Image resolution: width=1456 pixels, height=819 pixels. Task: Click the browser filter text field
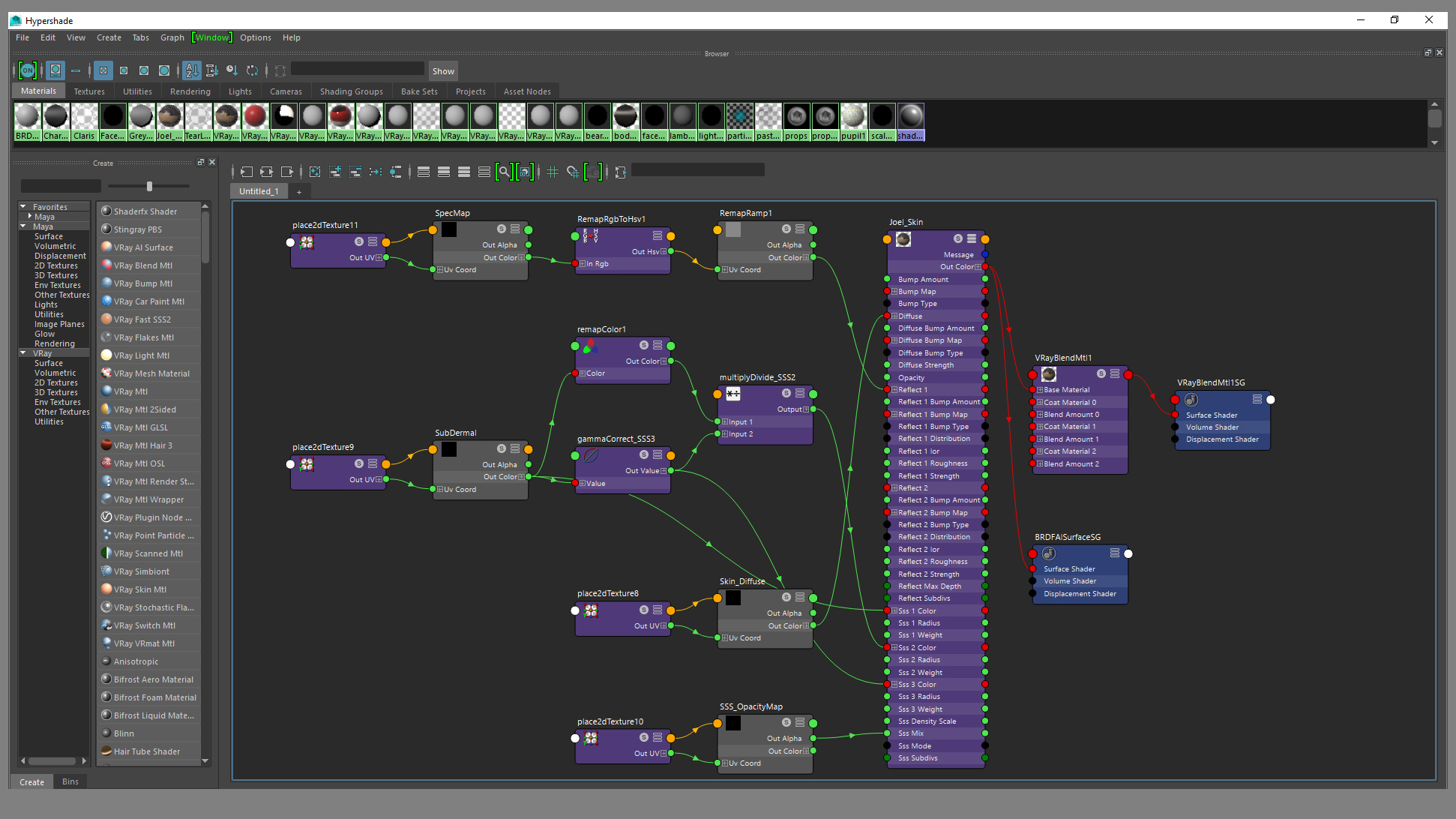click(x=358, y=69)
